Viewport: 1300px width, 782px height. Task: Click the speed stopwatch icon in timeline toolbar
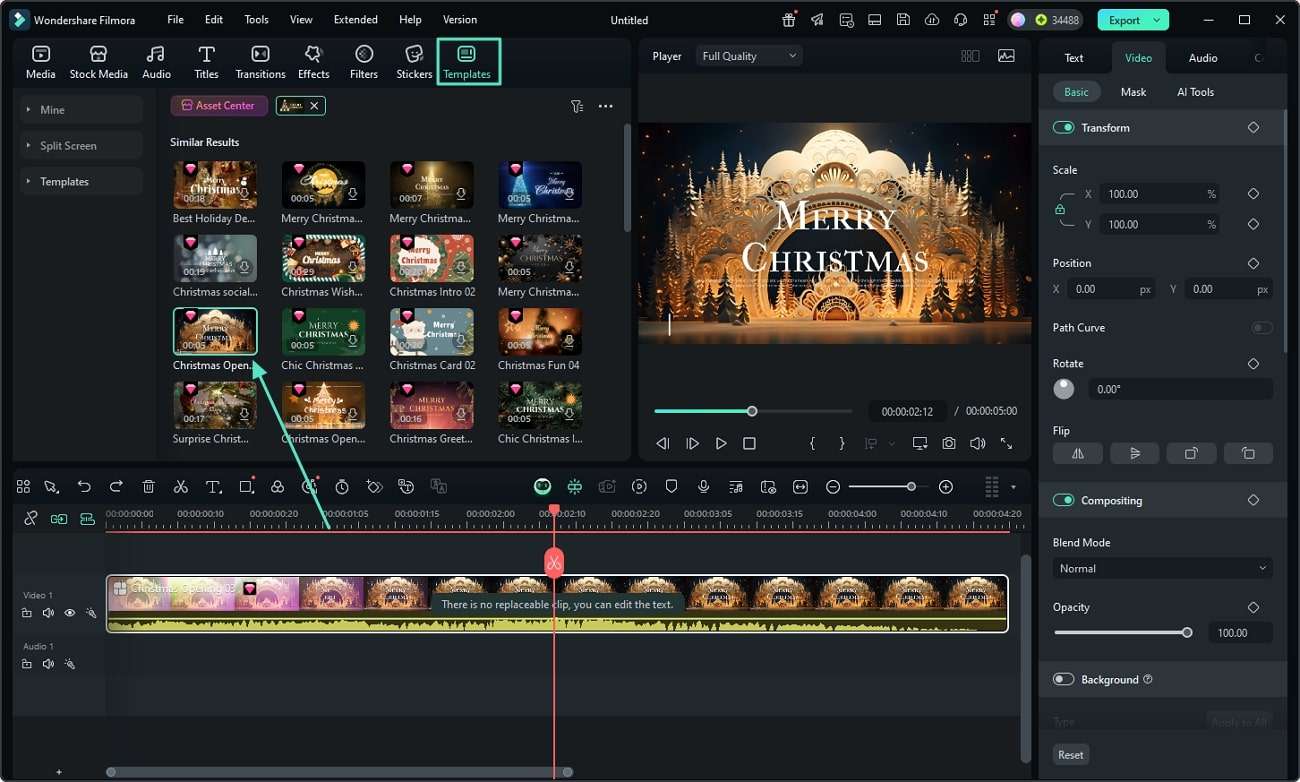[x=342, y=486]
